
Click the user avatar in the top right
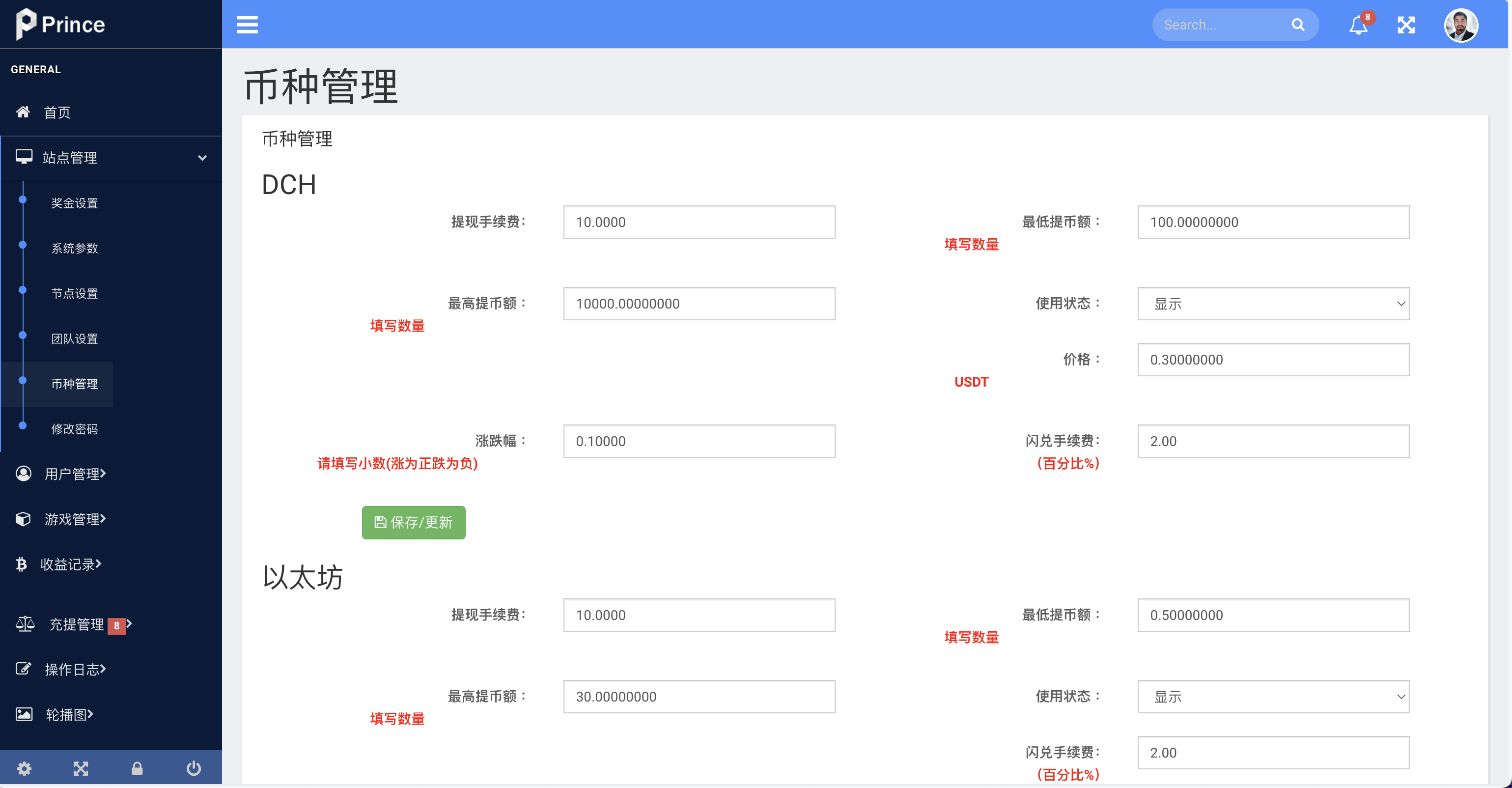coord(1461,25)
